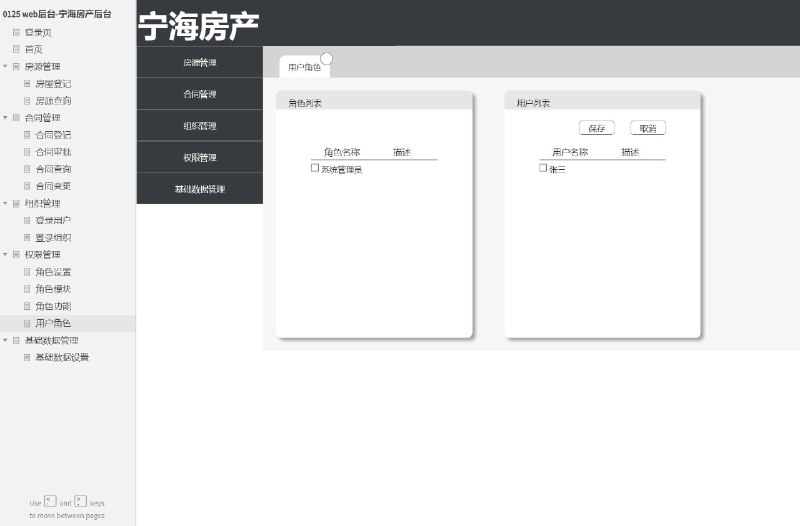Screen dimensions: 800x526
Task: Collapse the 基础数据管理 tree folder
Action: [5, 340]
